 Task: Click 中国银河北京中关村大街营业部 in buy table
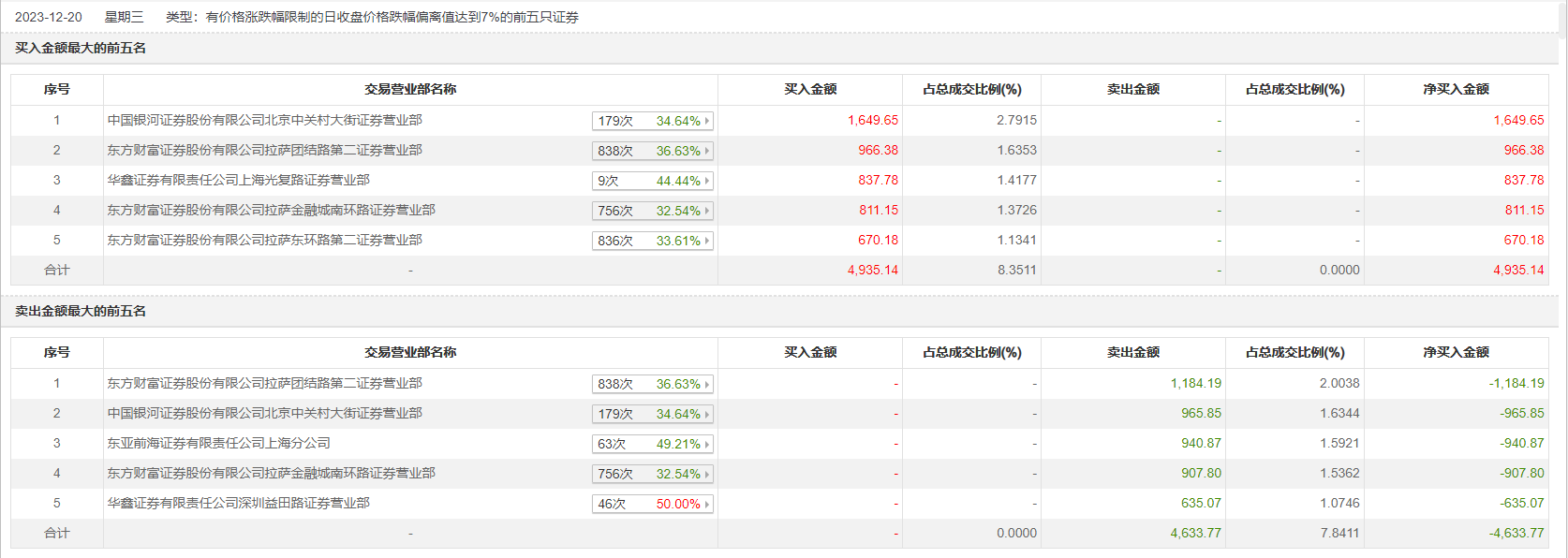tap(264, 120)
